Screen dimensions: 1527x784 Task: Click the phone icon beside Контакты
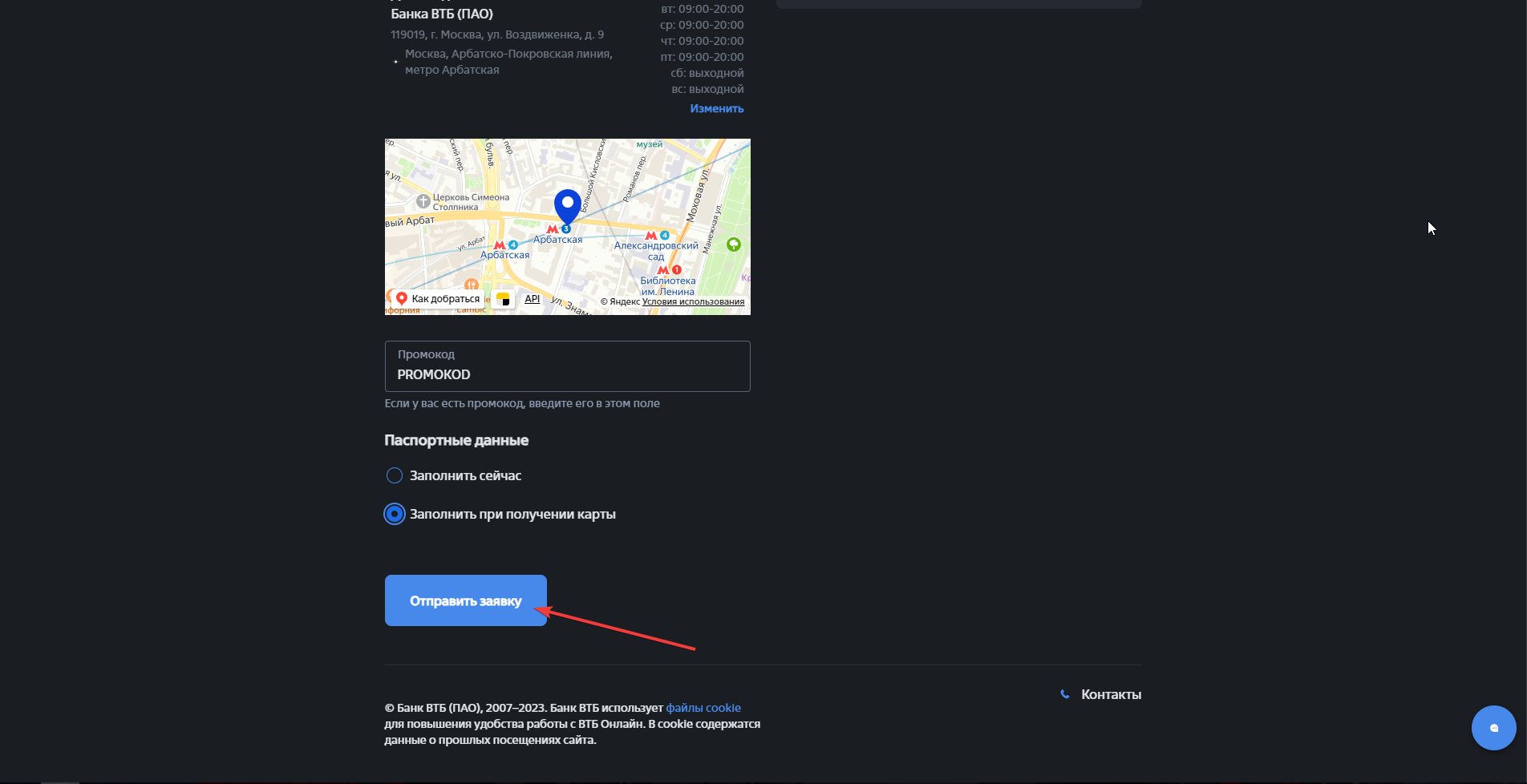point(1065,694)
